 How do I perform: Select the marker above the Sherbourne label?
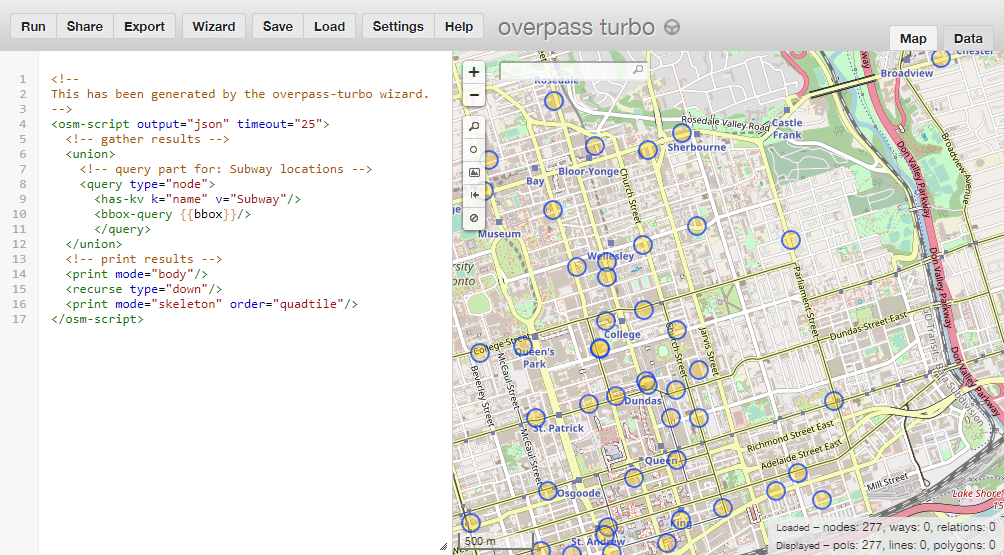click(681, 133)
